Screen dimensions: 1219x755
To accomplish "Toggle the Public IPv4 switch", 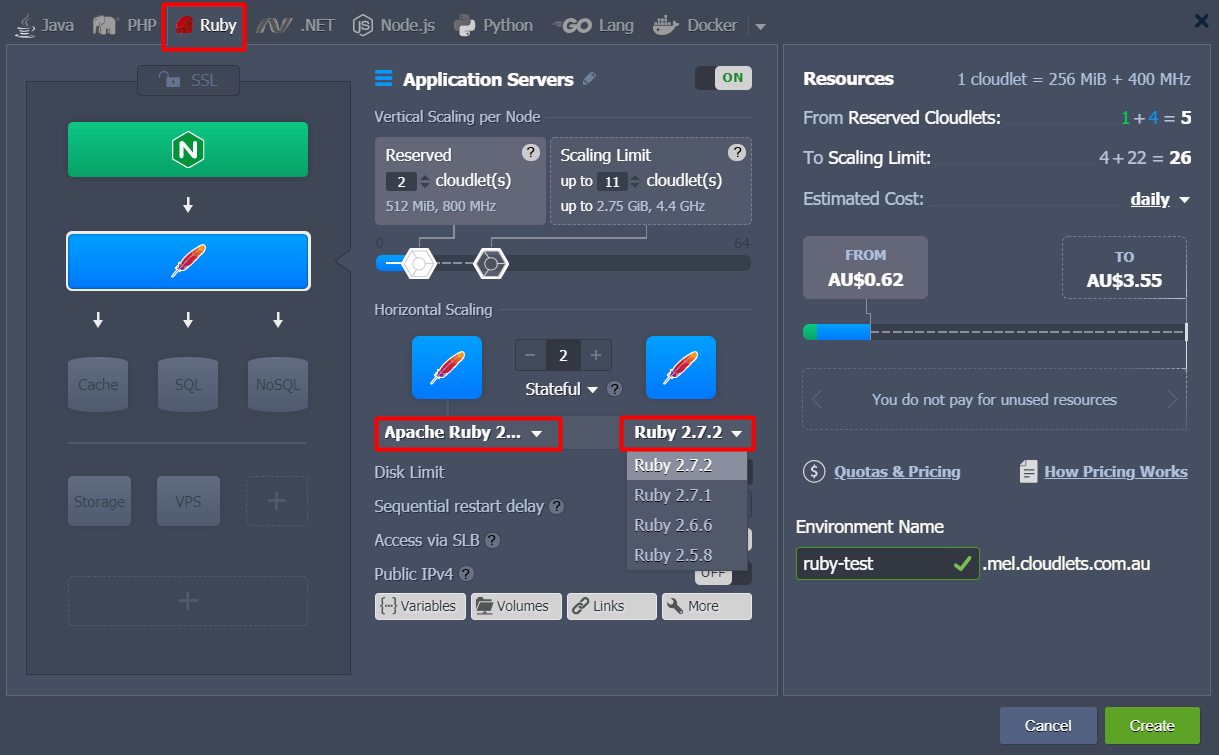I will [723, 574].
